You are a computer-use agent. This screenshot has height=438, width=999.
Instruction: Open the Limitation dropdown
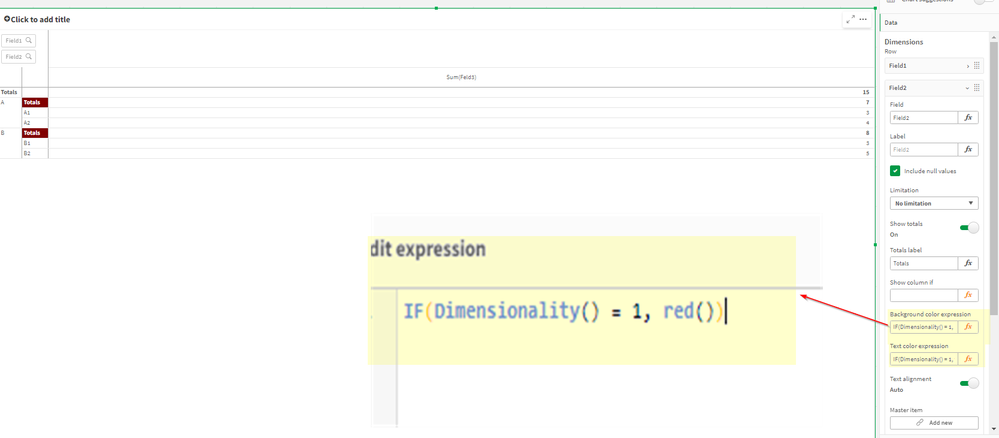933,203
